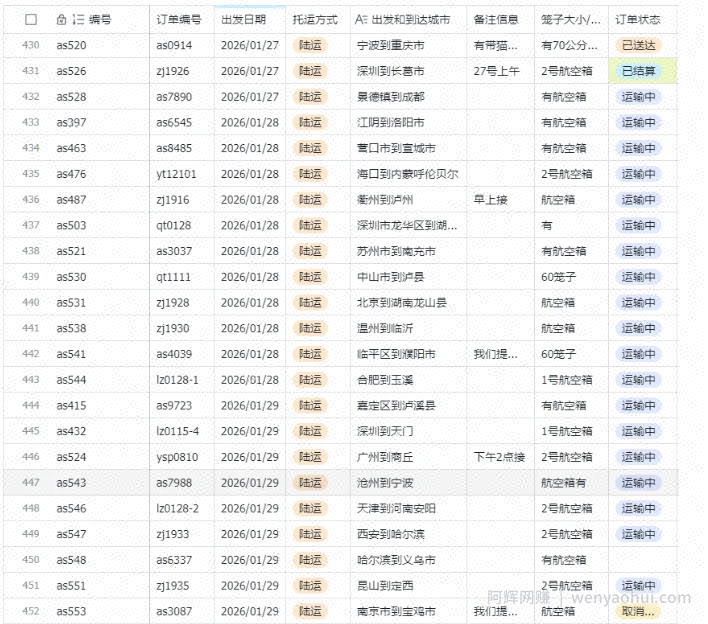Viewport: 708px width, 624px height.
Task: Click the 已结算 status tag for as526
Action: coord(638,71)
